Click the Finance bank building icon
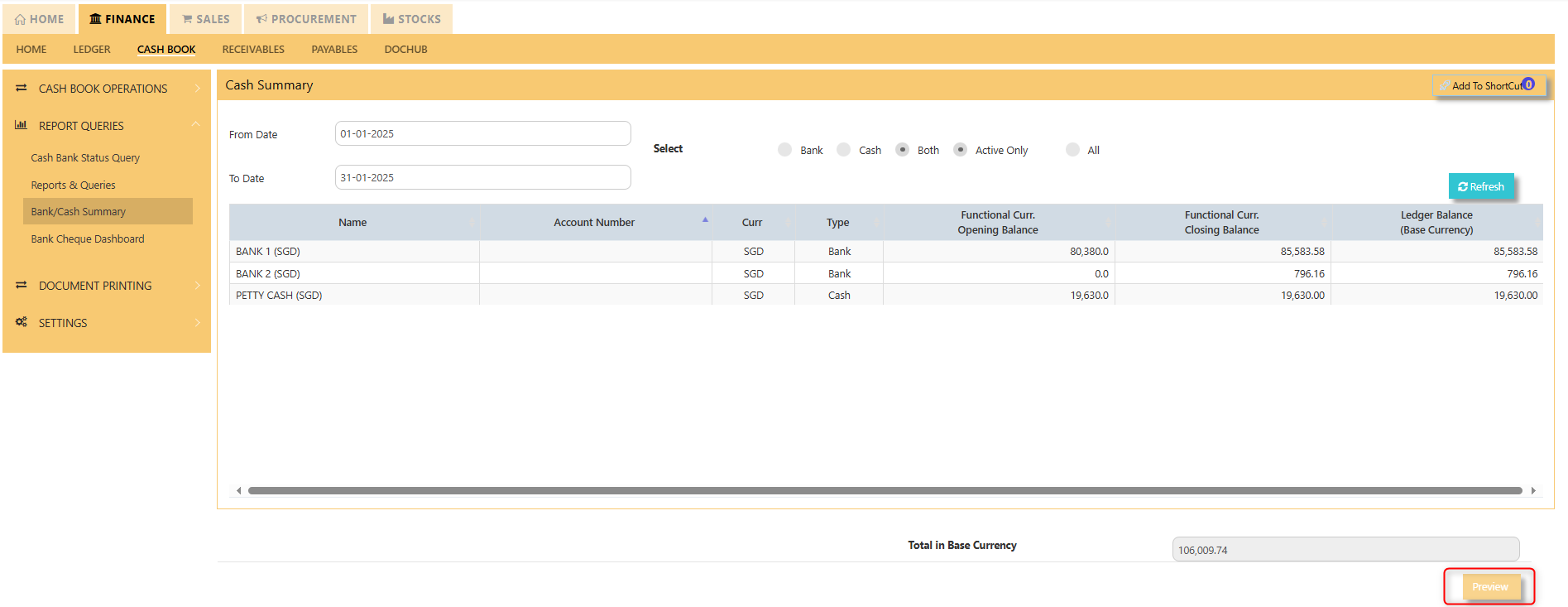 (95, 19)
